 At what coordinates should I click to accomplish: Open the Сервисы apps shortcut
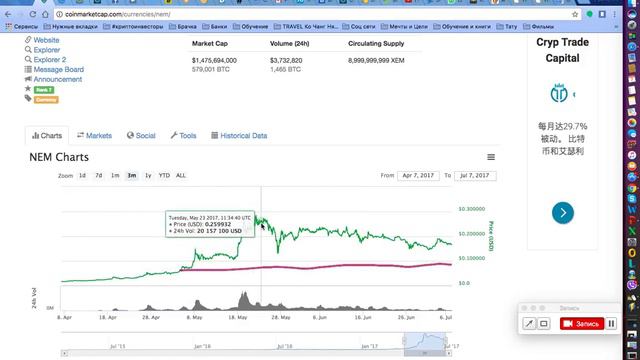point(22,27)
